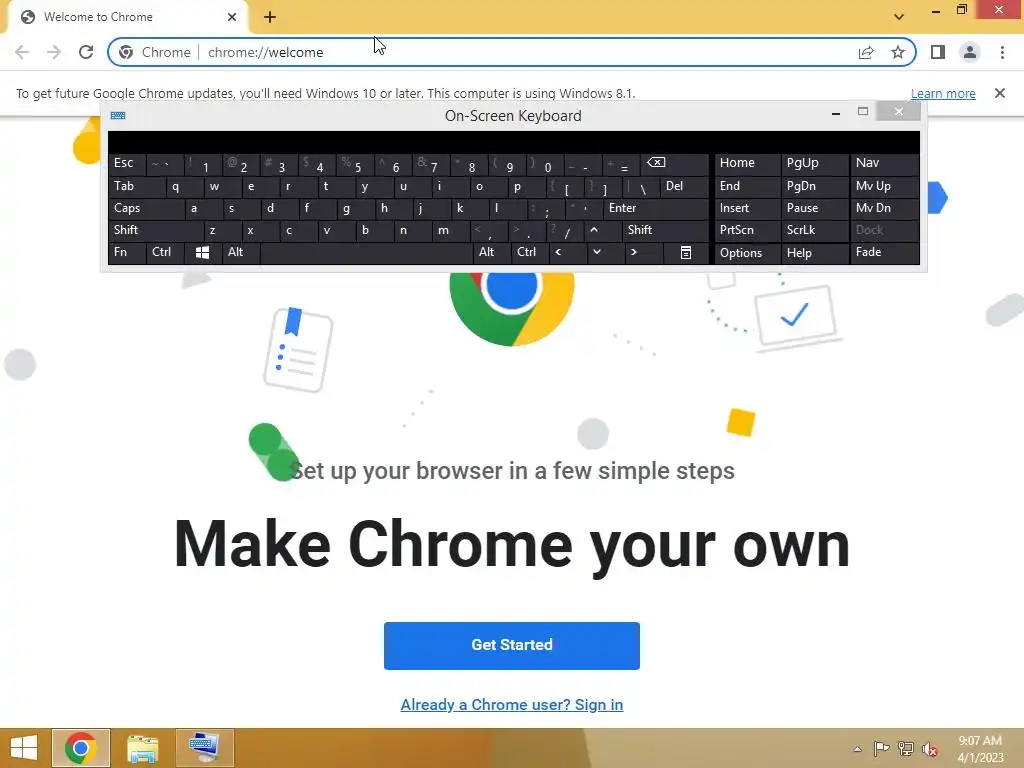Bookmark this page with star icon
This screenshot has height=768, width=1024.
coord(898,52)
